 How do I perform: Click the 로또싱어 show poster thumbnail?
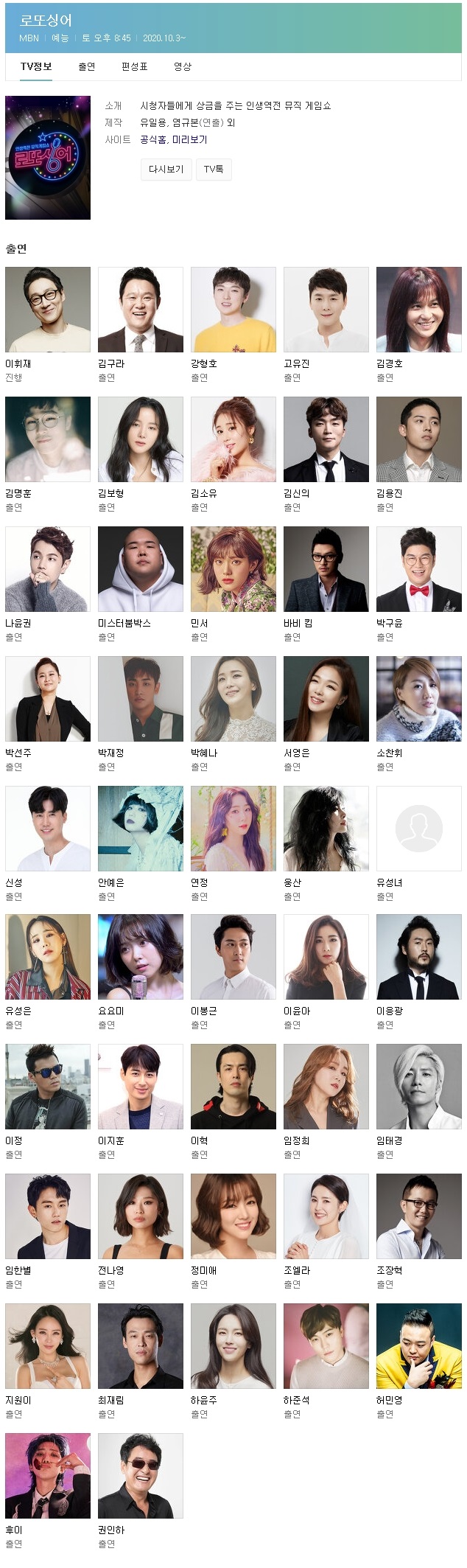(48, 158)
